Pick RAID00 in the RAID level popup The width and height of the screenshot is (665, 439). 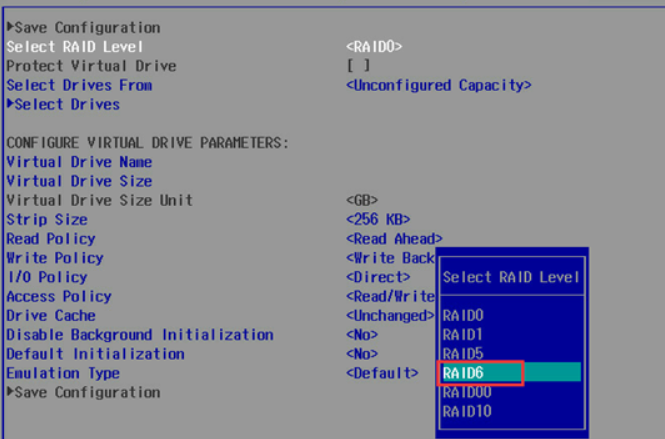(466, 392)
